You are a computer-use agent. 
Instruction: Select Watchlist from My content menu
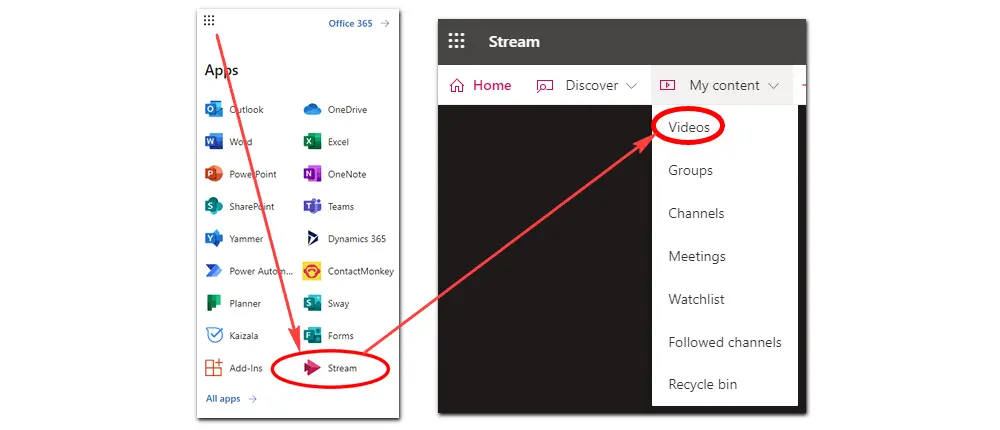pos(696,299)
